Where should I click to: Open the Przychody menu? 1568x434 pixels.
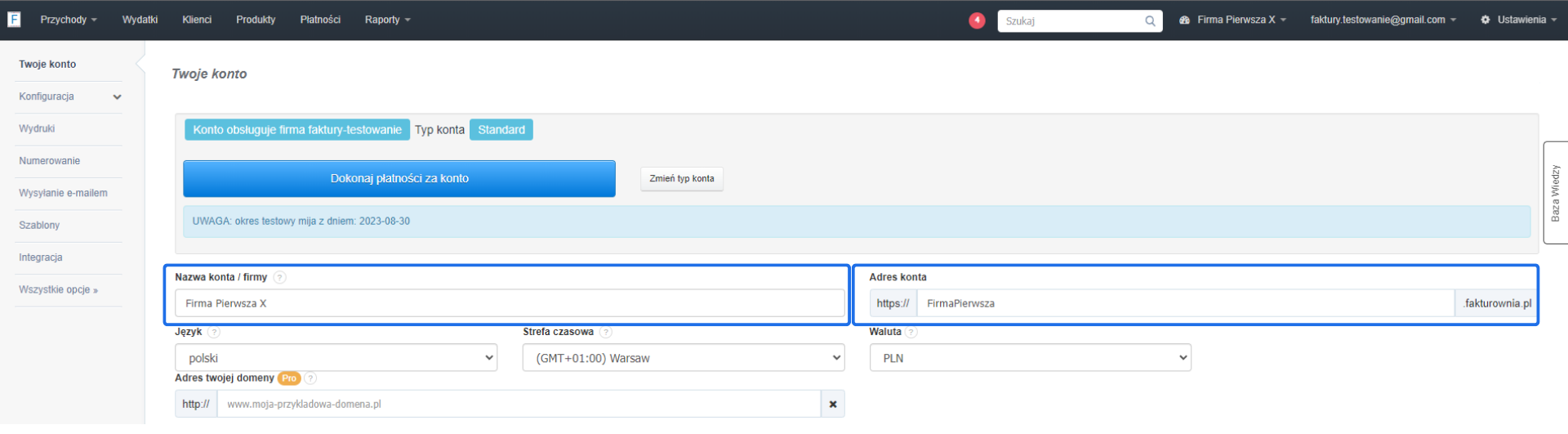68,20
